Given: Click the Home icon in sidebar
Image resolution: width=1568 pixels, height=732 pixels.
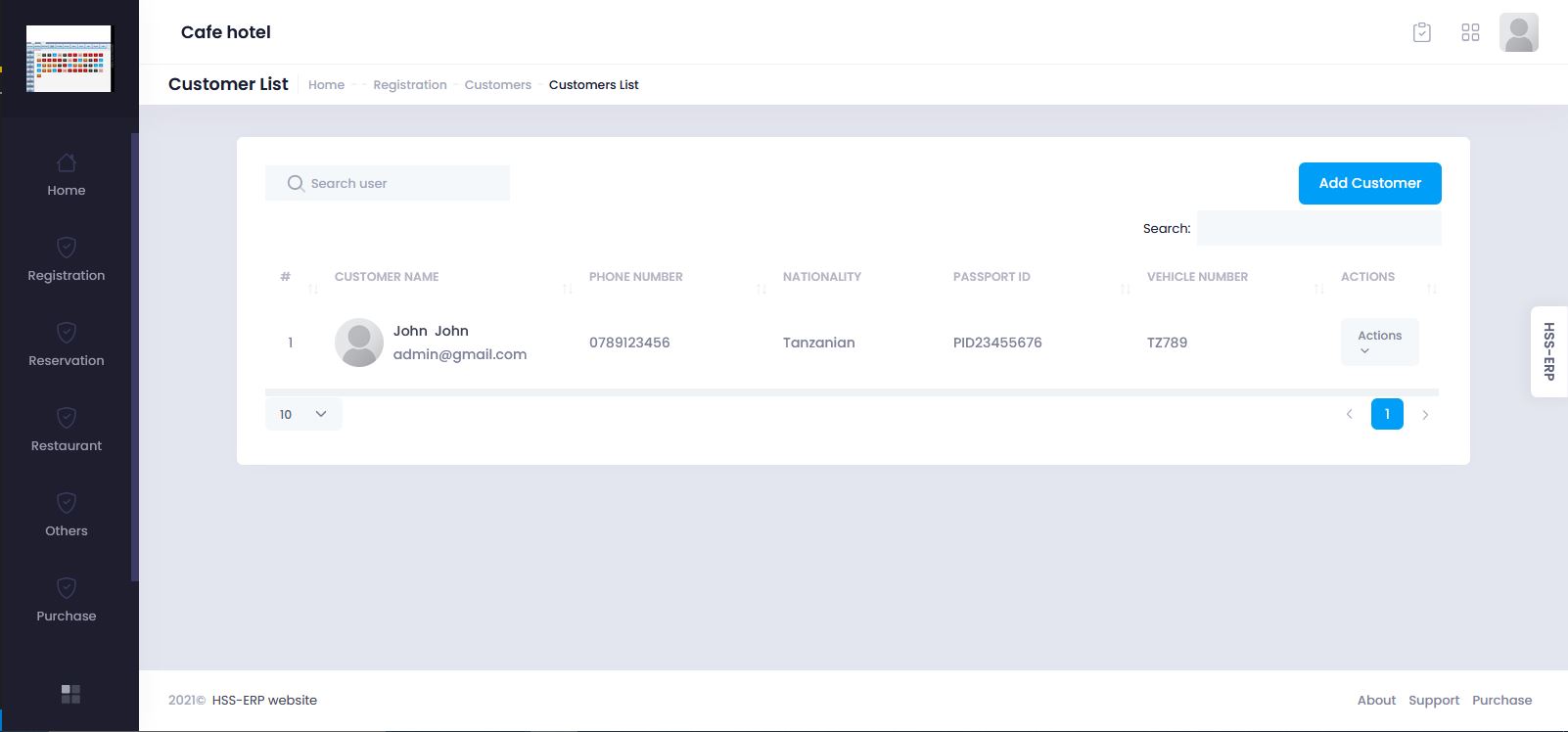Looking at the screenshot, I should [x=67, y=163].
